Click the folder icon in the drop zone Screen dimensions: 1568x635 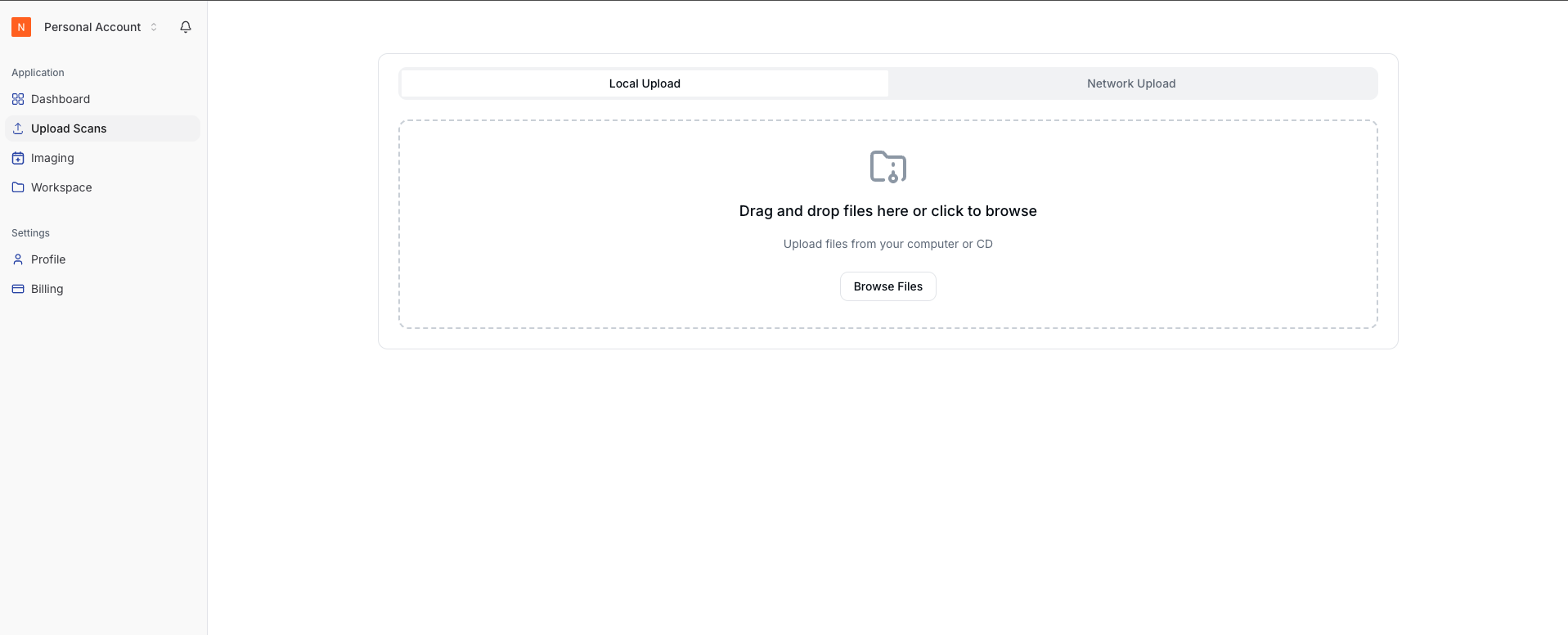[x=887, y=167]
